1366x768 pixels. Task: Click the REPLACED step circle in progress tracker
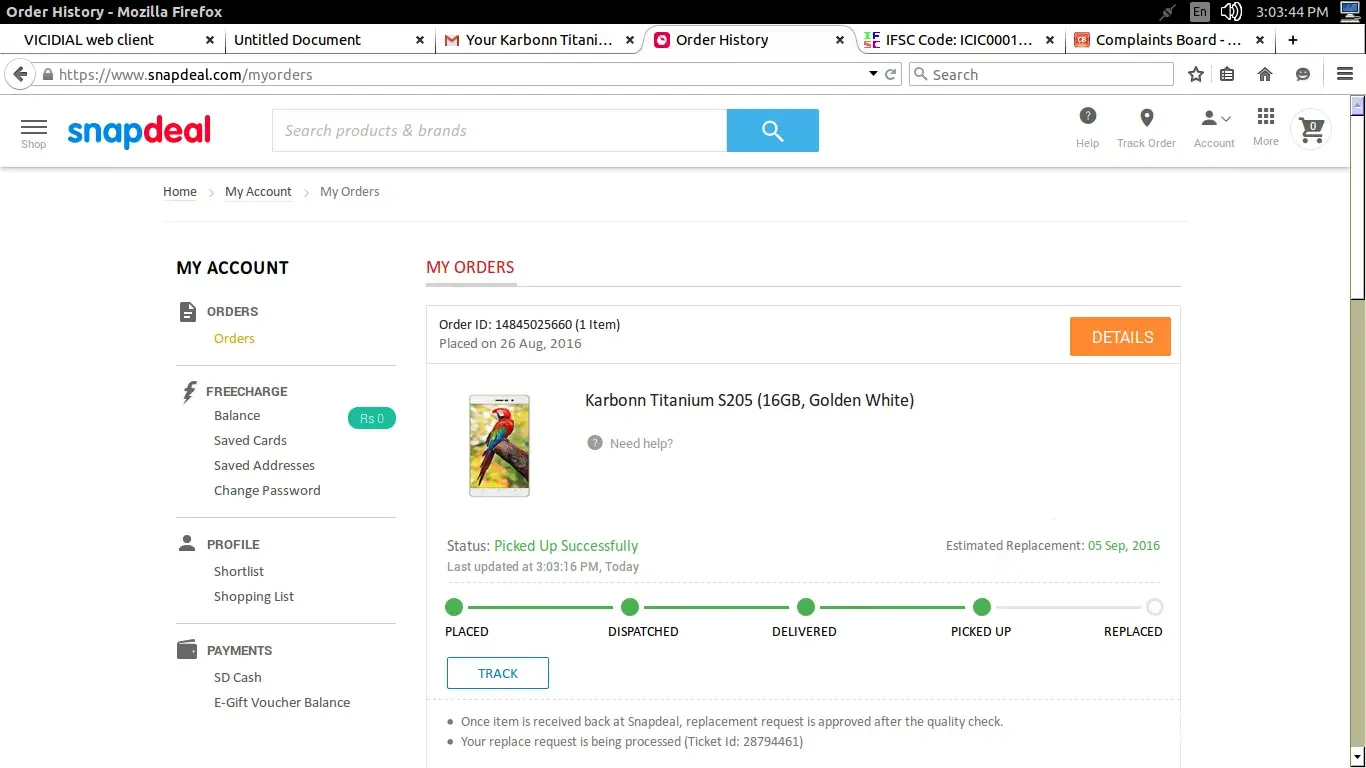(1154, 607)
